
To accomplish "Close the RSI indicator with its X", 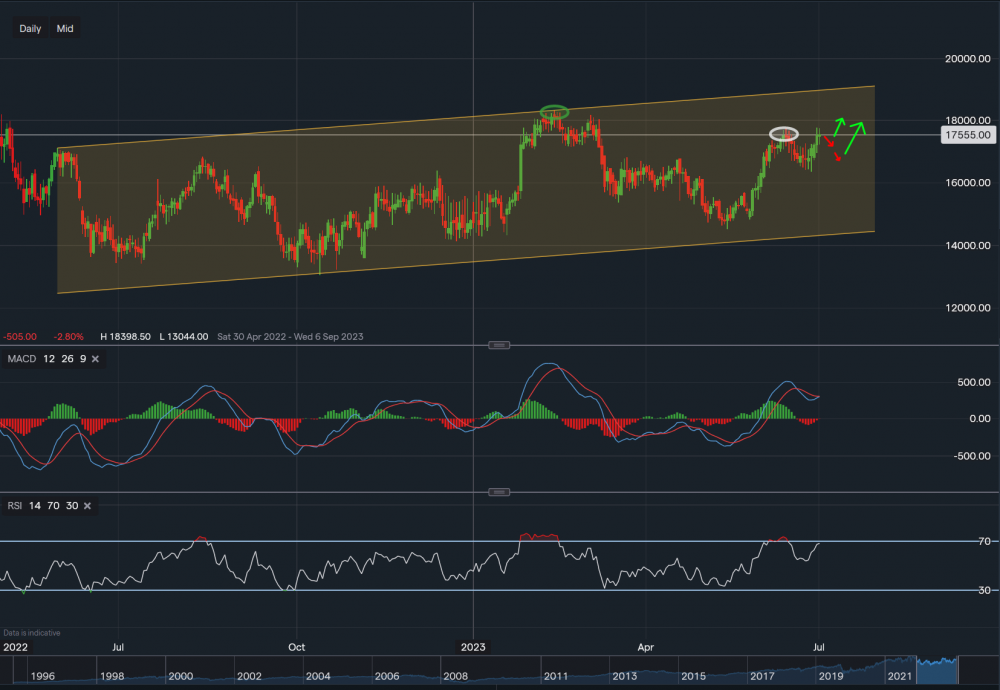I will (87, 506).
